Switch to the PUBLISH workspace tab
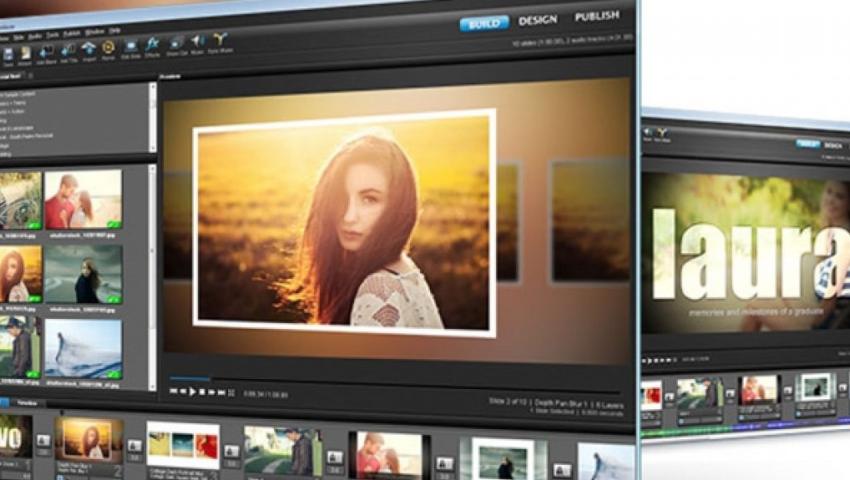 click(596, 16)
